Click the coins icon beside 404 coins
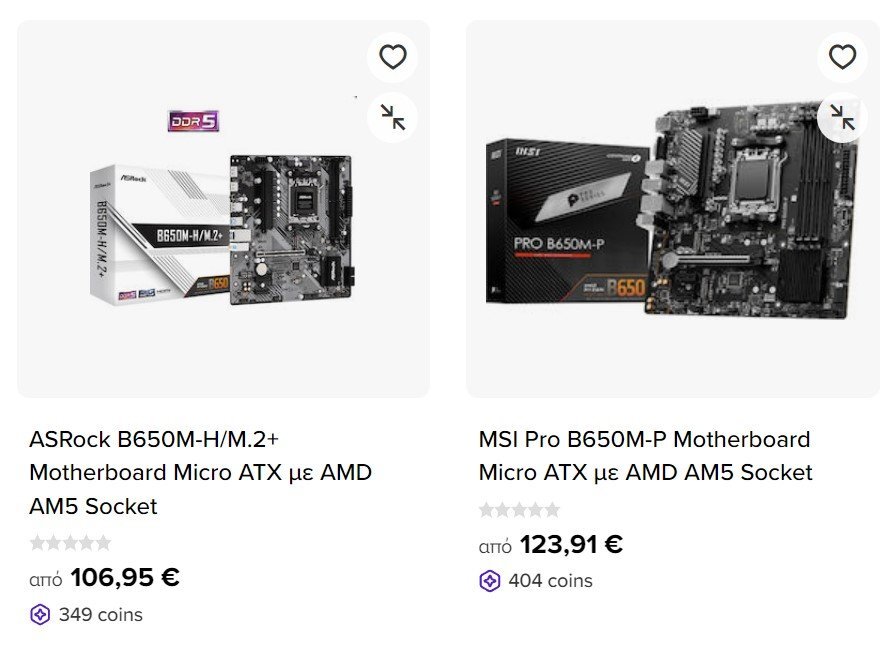 pyautogui.click(x=490, y=581)
